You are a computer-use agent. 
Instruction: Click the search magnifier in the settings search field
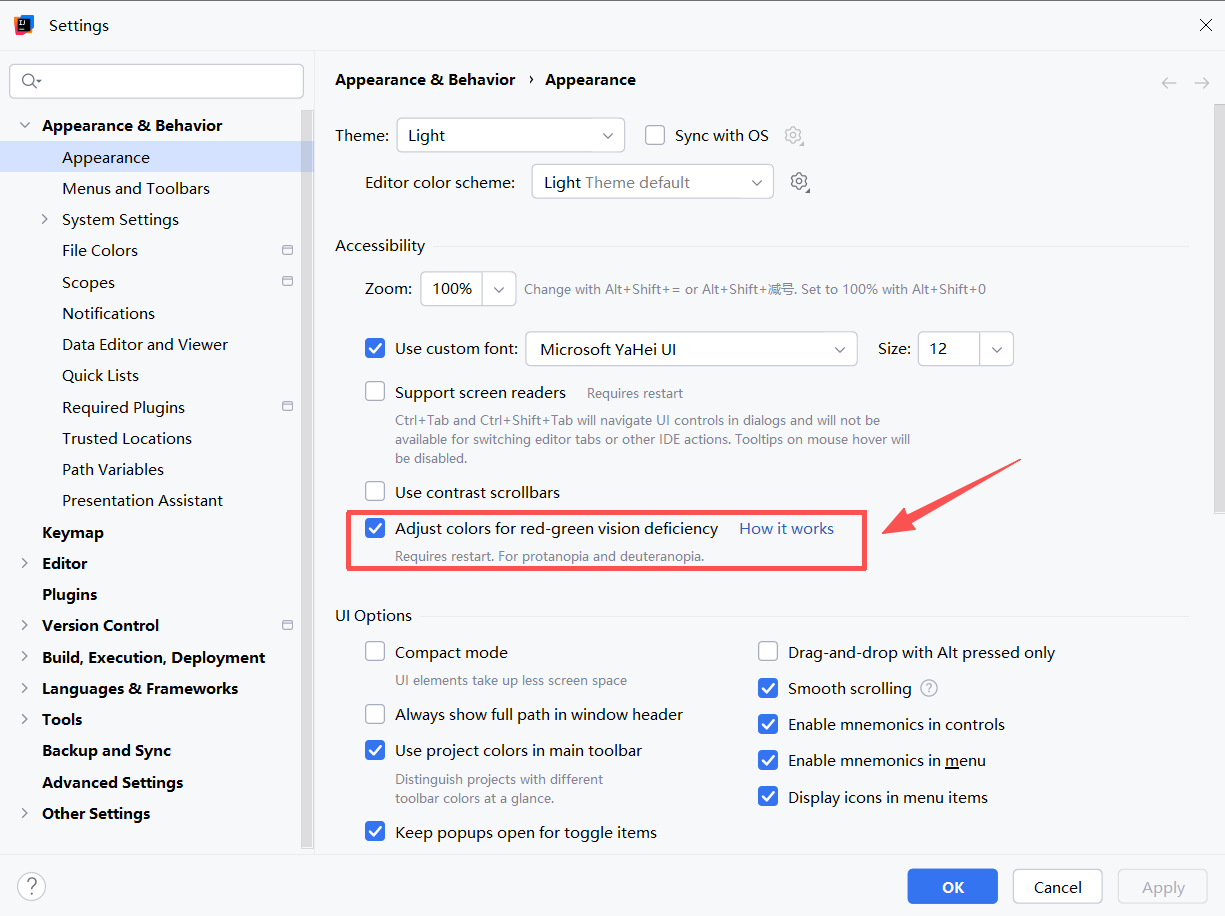tap(29, 81)
